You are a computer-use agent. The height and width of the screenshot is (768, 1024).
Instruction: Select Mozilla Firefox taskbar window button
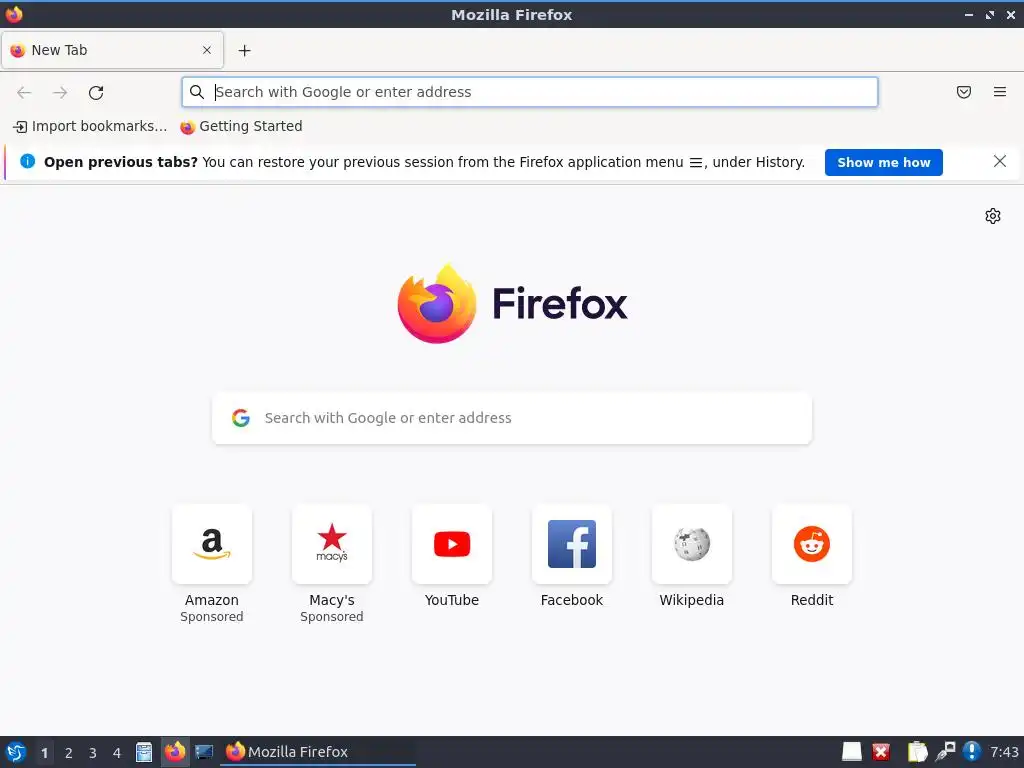(318, 752)
